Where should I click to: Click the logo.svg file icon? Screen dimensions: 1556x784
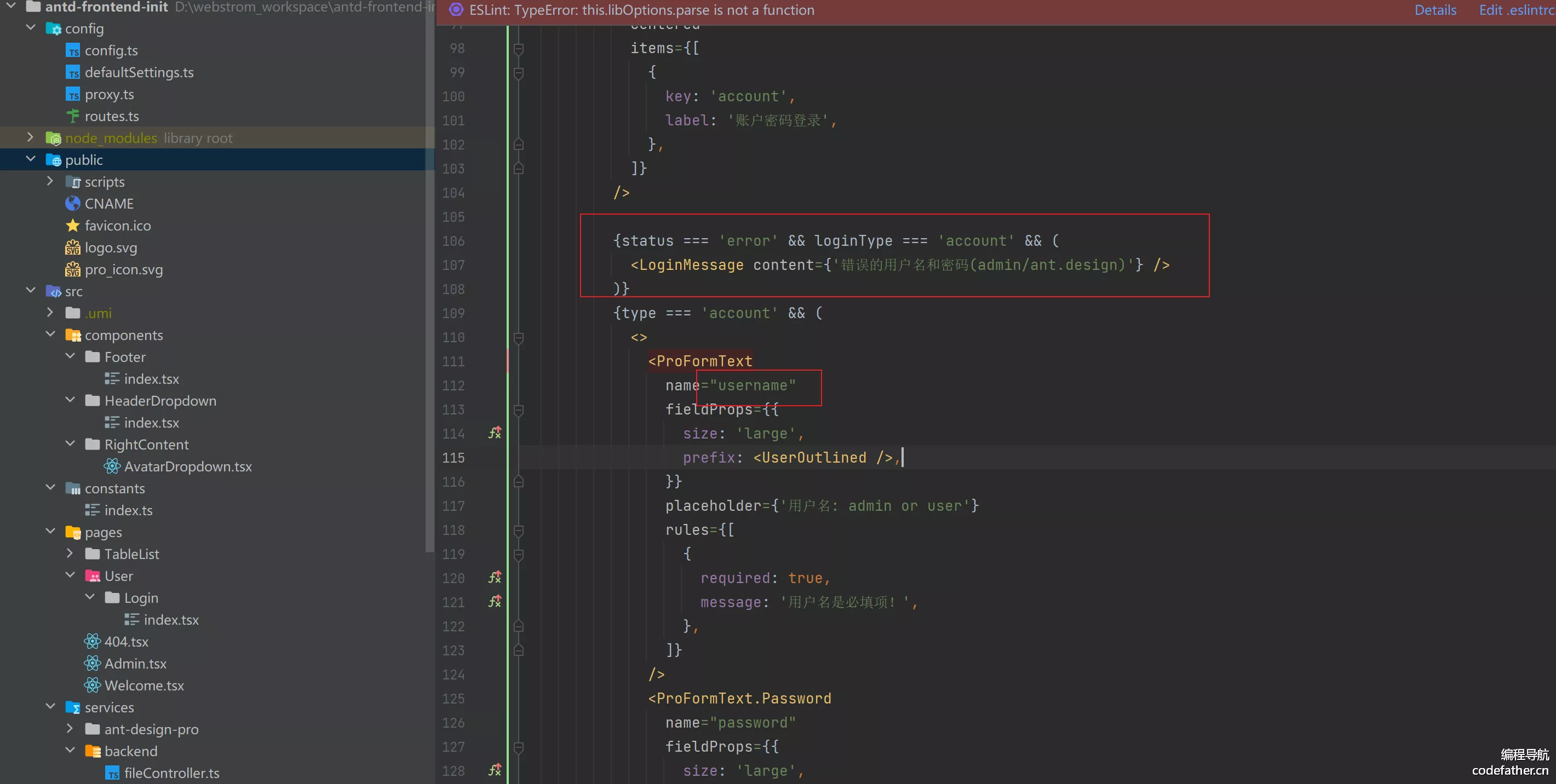(72, 247)
